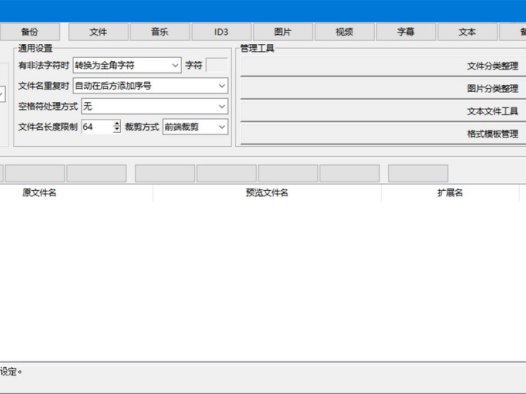Open the ID3 tab
Screen dimensions: 526x394
(221, 32)
